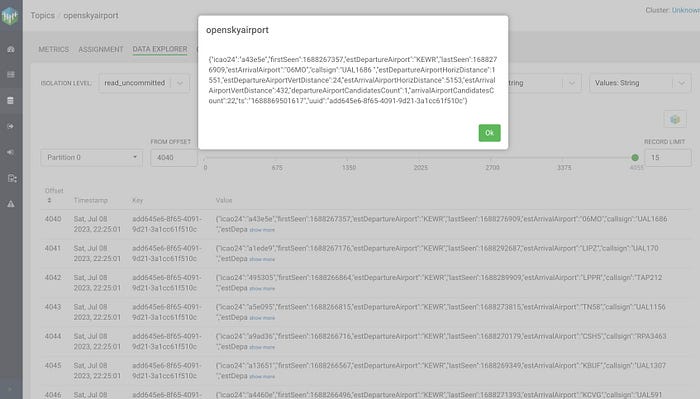Click the openskyairport breadcrumb text

click(91, 15)
